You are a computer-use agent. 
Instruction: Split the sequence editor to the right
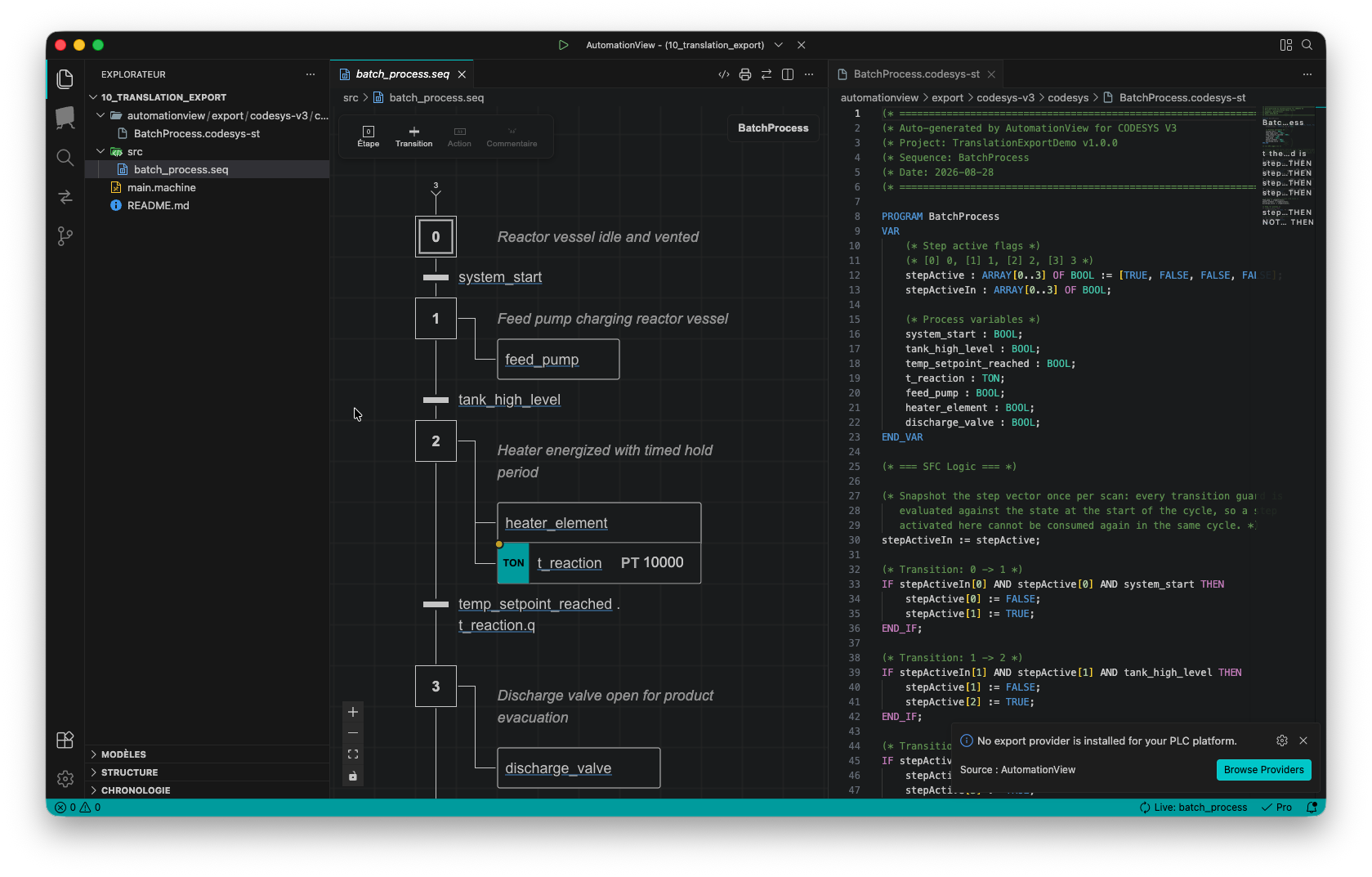pos(788,74)
